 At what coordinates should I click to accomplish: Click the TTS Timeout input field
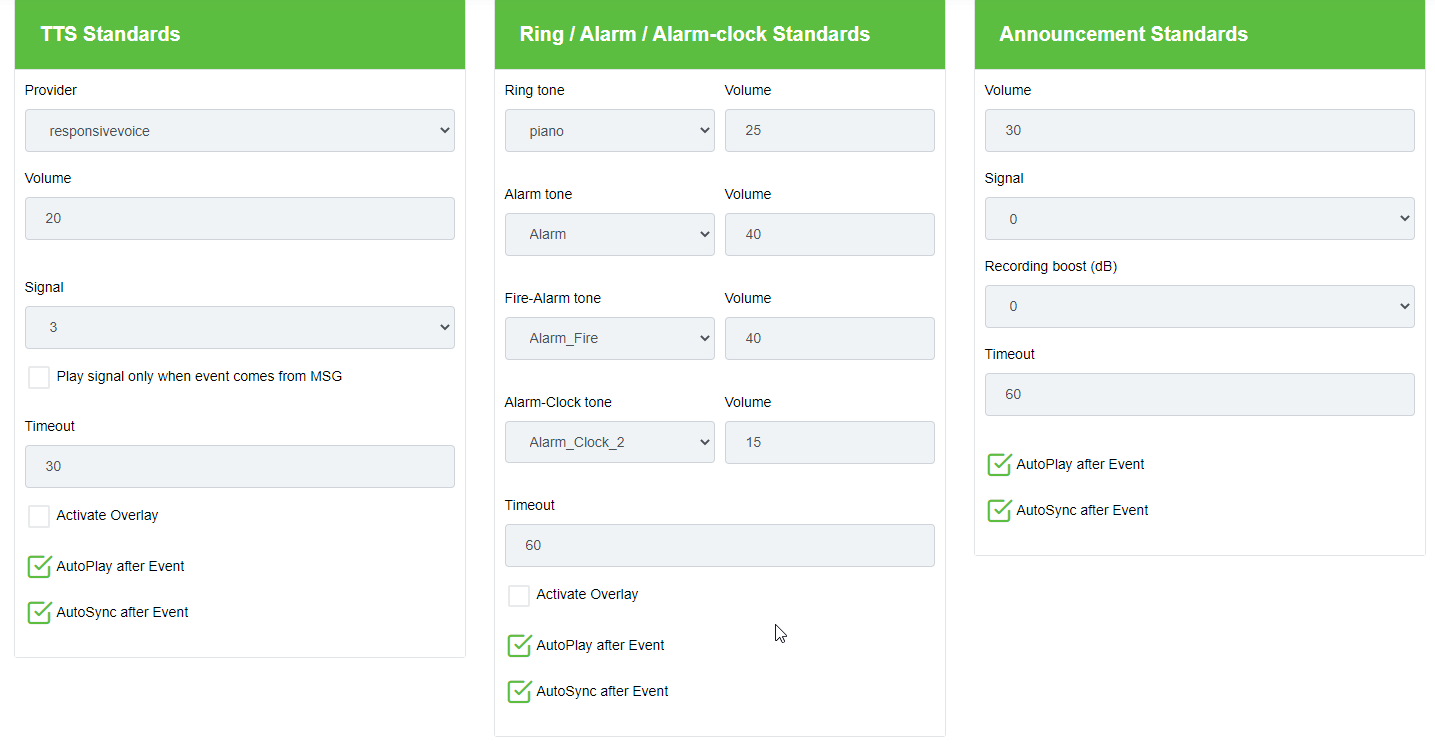pyautogui.click(x=240, y=467)
